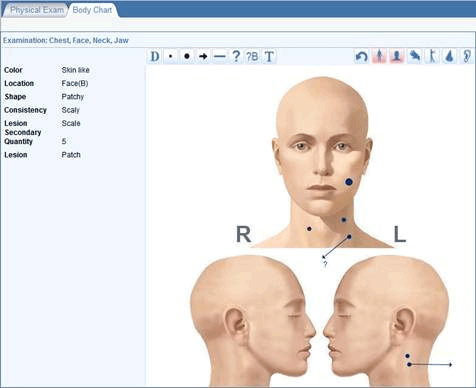Screen dimensions: 476x388
Task: Click the neck marker near the R label
Action: [x=309, y=229]
